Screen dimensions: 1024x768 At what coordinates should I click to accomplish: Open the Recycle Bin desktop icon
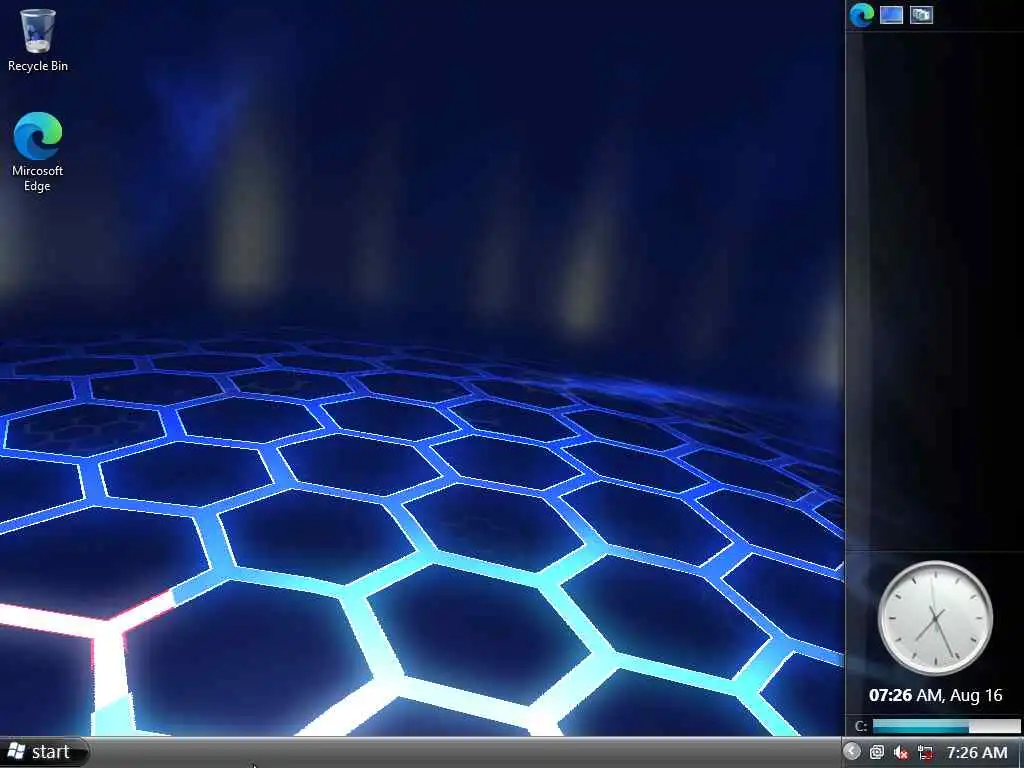click(x=37, y=40)
